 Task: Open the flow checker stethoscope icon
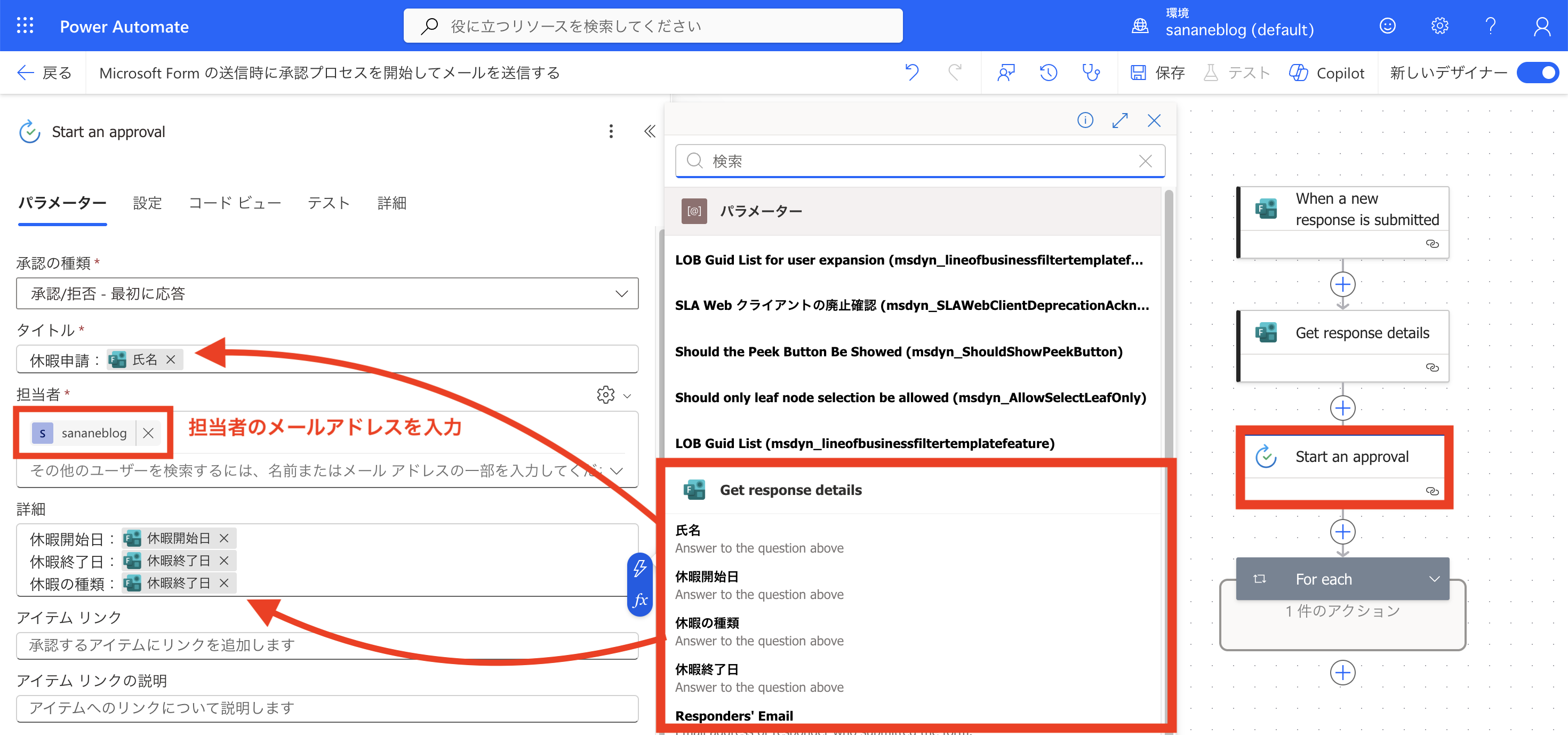(x=1091, y=73)
